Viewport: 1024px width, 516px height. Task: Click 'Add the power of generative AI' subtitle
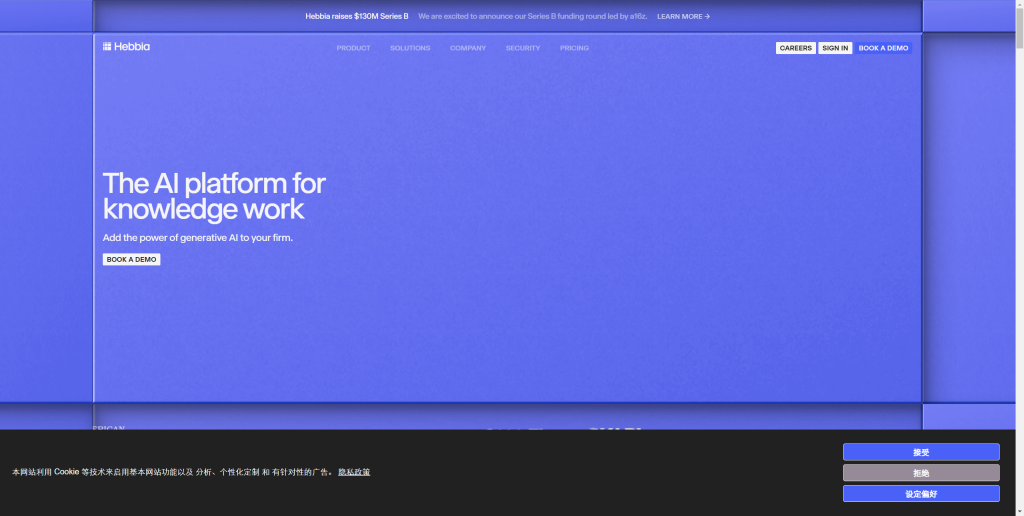pos(197,238)
